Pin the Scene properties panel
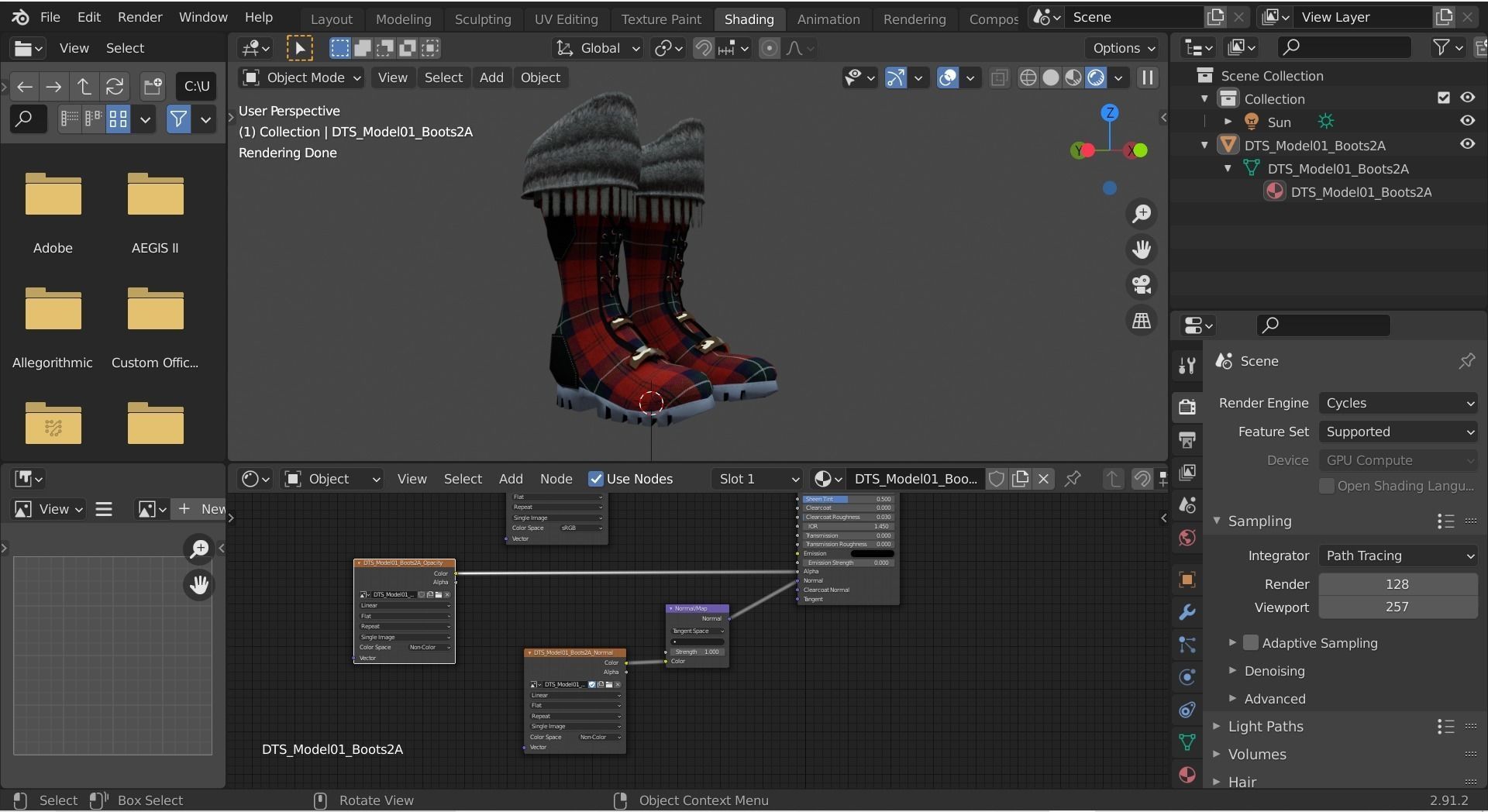 1466,361
